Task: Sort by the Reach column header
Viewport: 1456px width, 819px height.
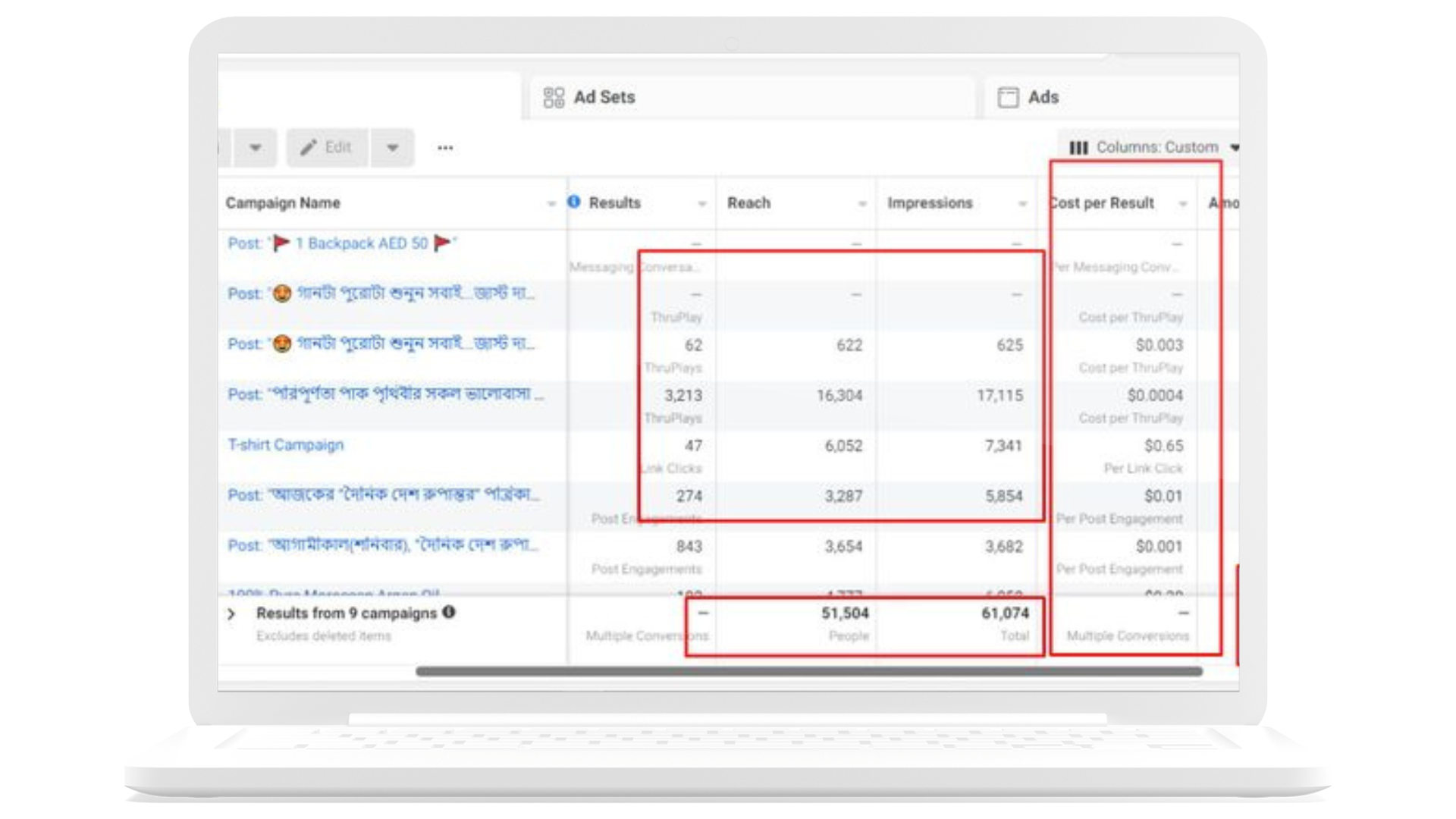Action: [x=748, y=202]
